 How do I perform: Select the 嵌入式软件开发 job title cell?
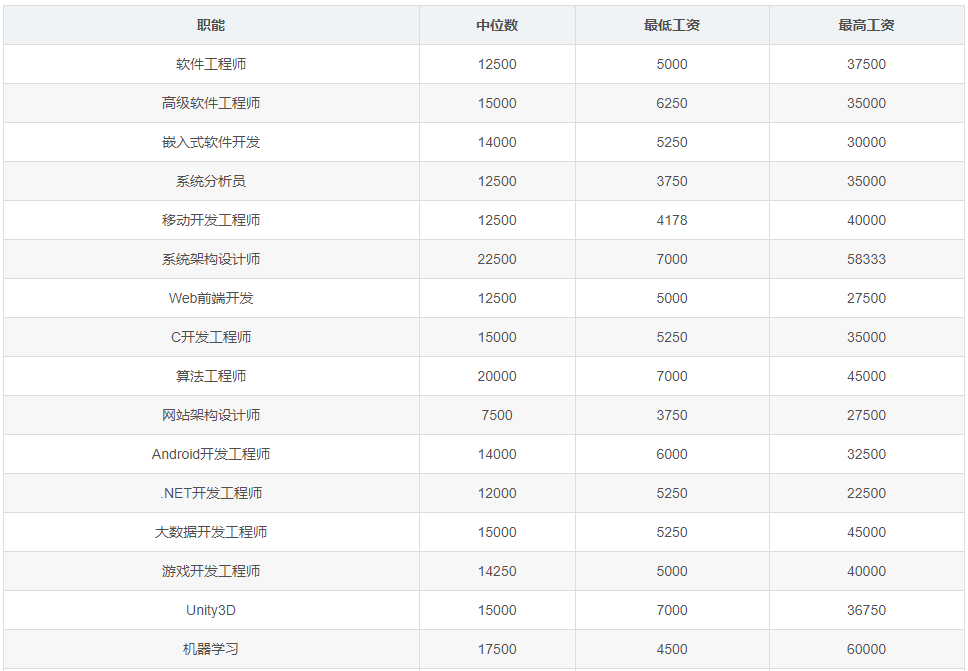pos(211,142)
